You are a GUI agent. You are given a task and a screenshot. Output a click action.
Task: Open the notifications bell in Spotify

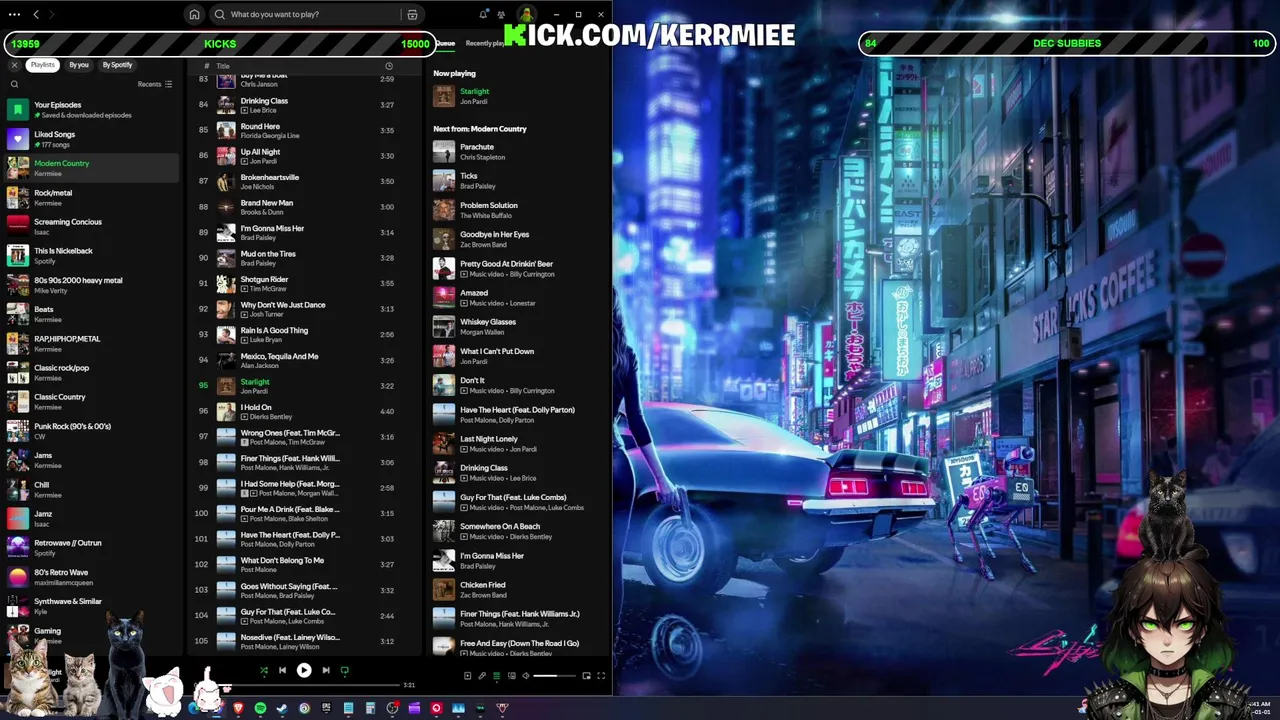(484, 14)
